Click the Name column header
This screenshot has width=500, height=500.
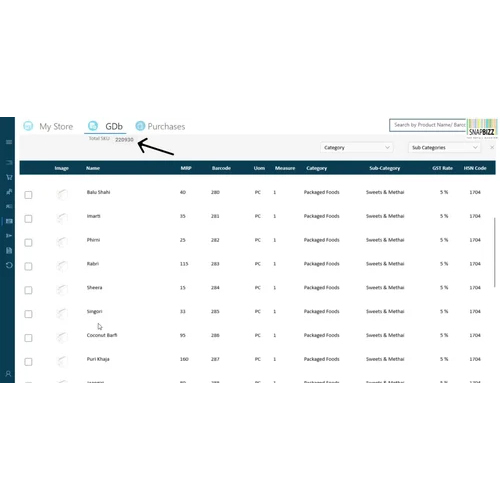pos(93,168)
